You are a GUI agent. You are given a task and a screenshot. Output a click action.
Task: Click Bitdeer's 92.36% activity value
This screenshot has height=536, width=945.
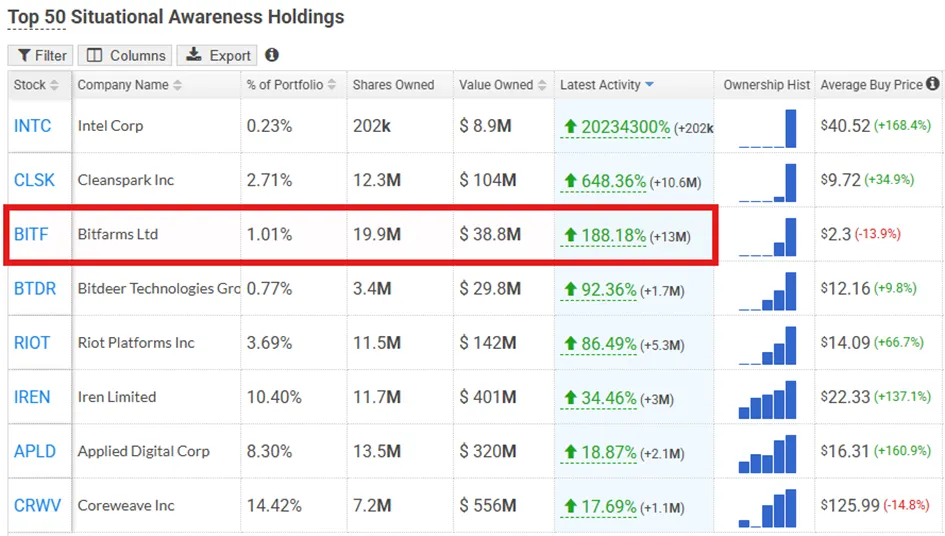pyautogui.click(x=609, y=290)
